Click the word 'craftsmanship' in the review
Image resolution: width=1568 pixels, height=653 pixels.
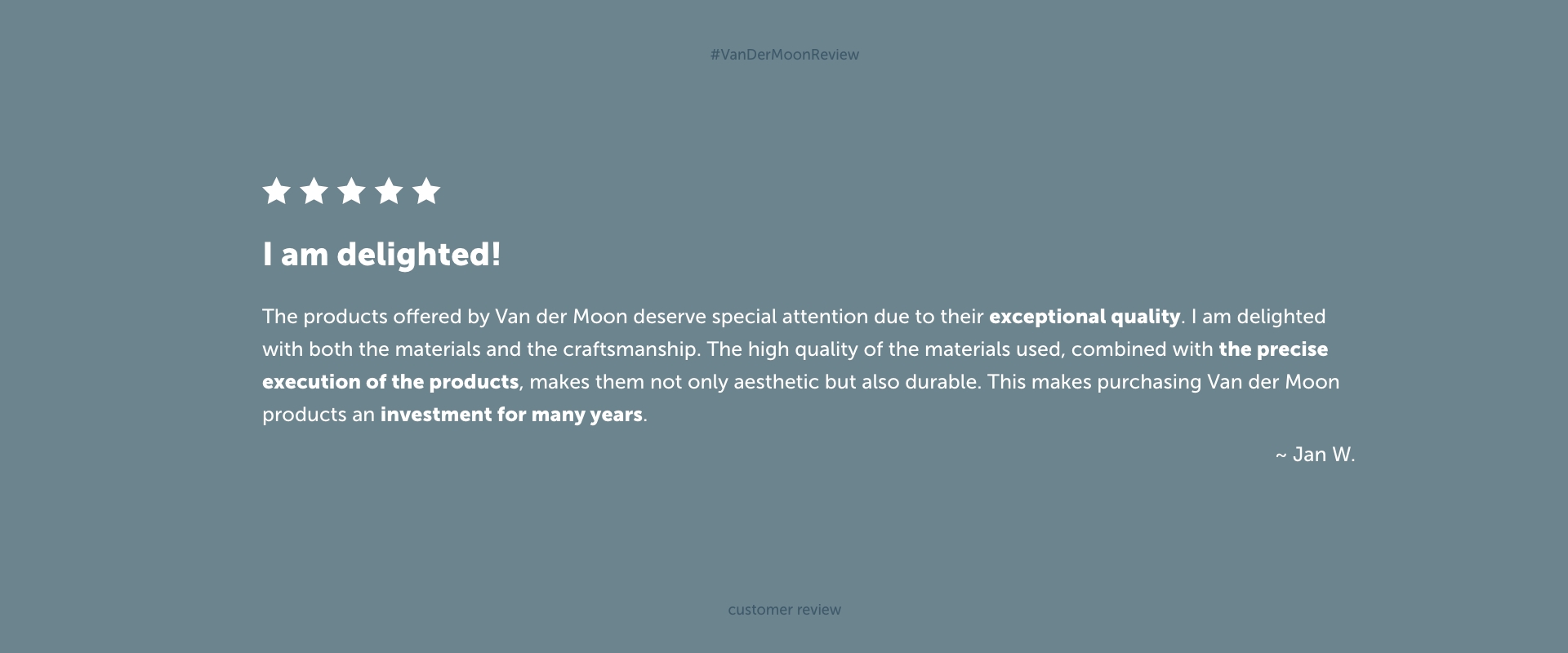pyautogui.click(x=630, y=349)
